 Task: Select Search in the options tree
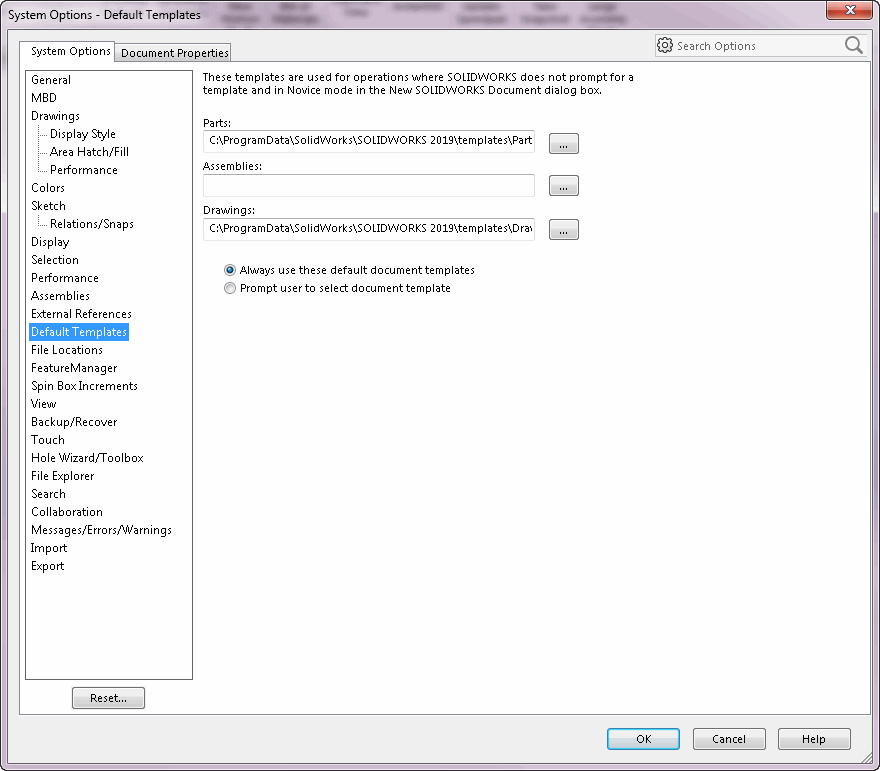click(x=48, y=494)
